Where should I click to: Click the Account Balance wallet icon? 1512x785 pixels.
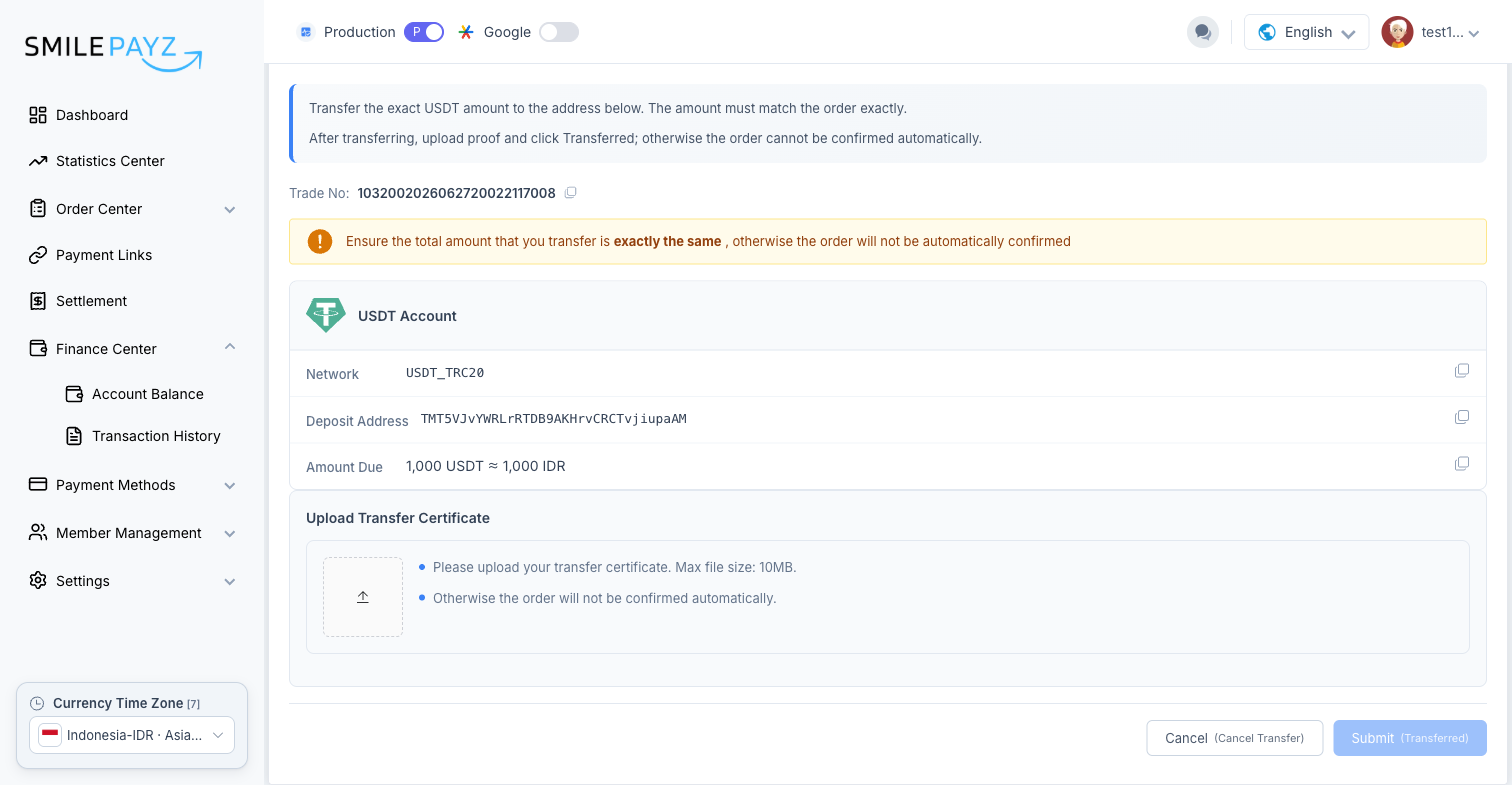click(x=74, y=394)
